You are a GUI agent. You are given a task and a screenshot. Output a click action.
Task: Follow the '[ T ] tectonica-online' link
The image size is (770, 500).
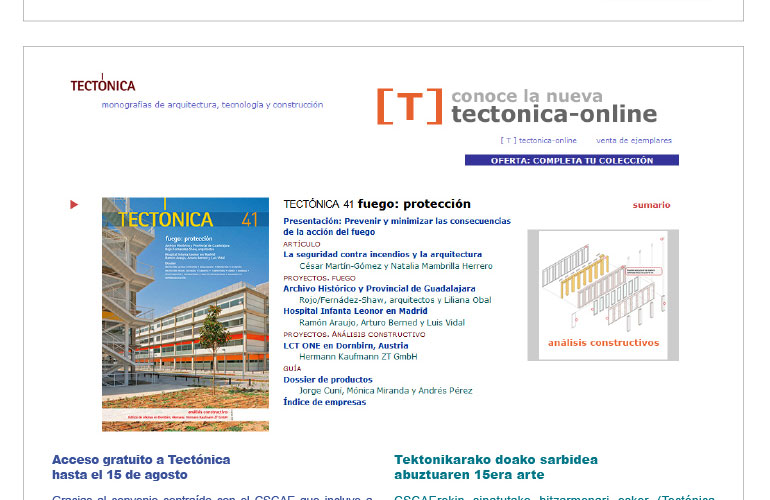(x=538, y=140)
